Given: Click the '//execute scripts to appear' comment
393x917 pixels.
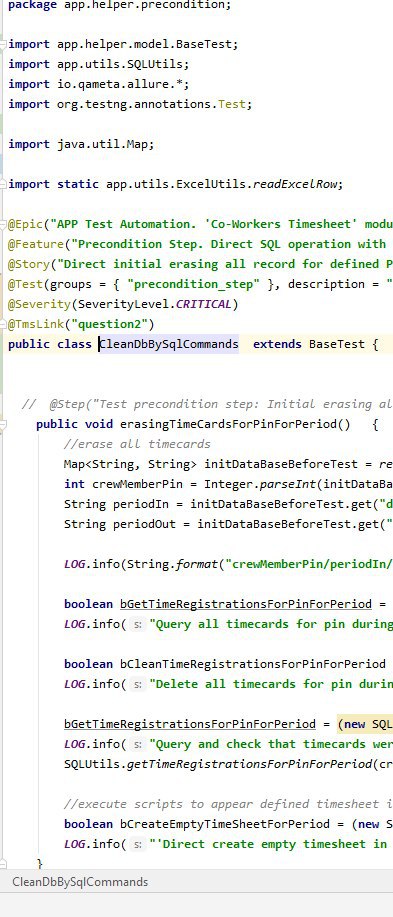Looking at the screenshot, I should pos(228,804).
